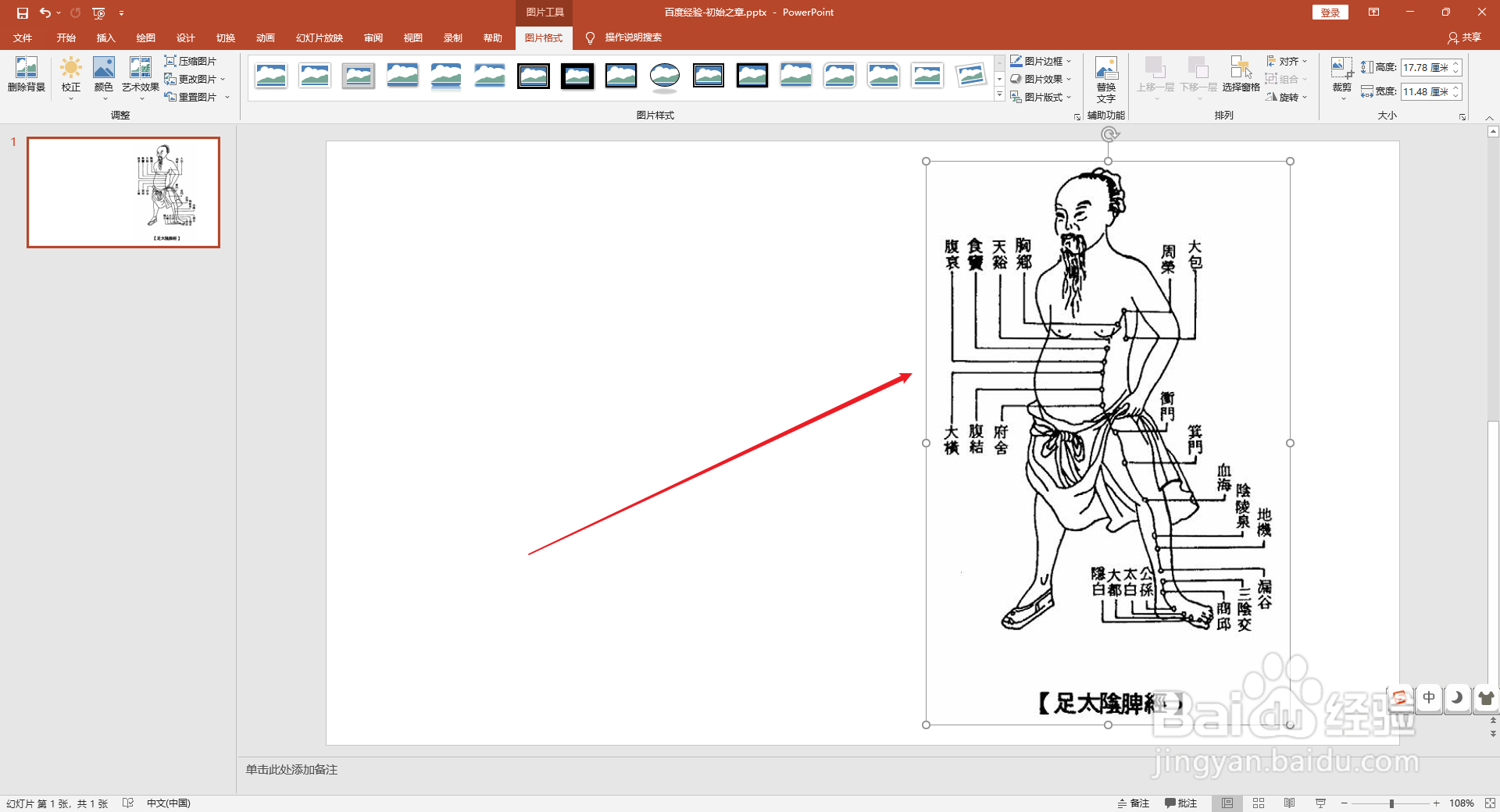Click the Login (登录) button

tap(1330, 12)
